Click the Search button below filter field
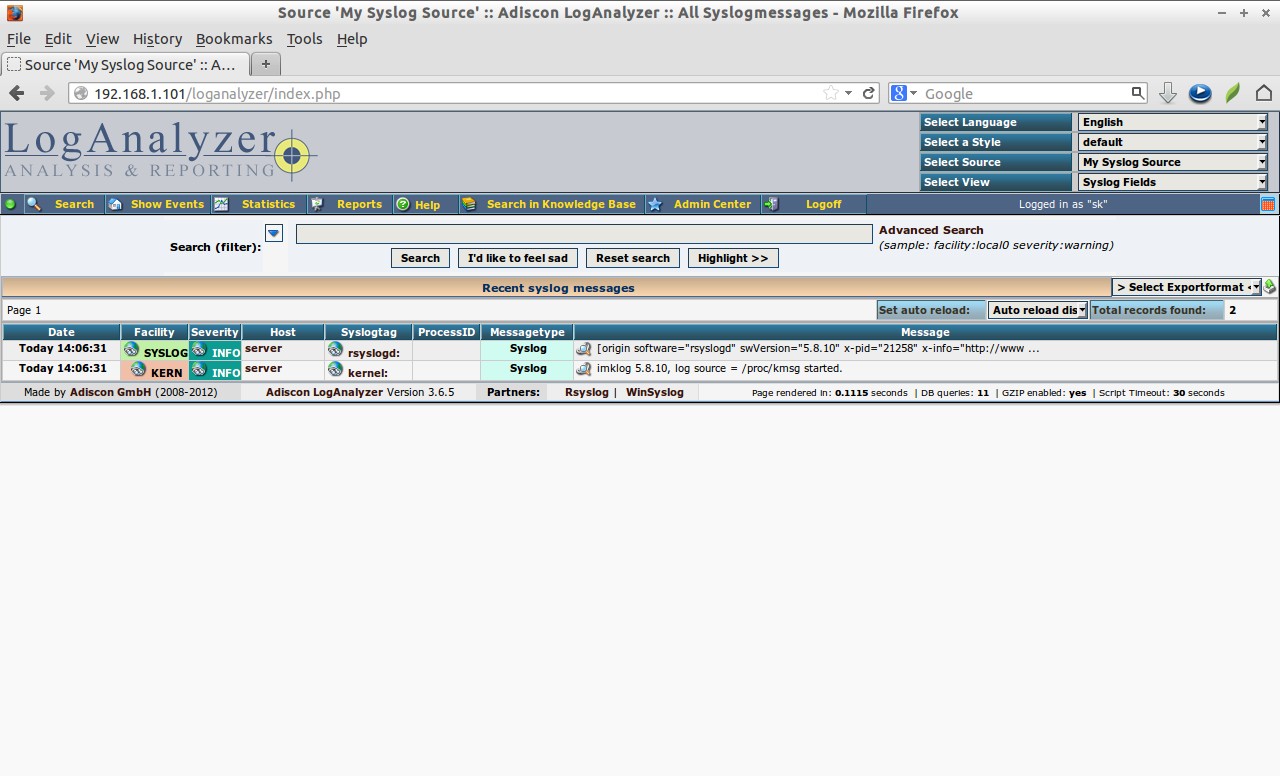The image size is (1280, 776). coord(420,258)
